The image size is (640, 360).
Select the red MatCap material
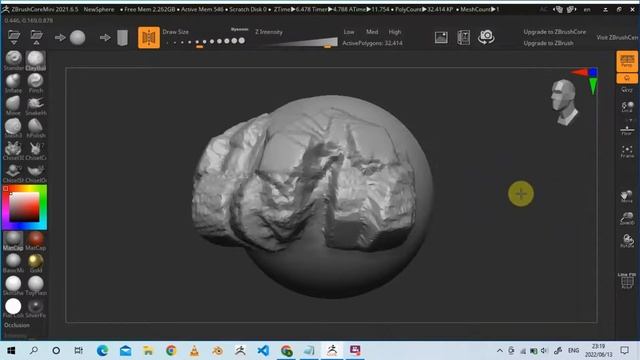coord(36,241)
